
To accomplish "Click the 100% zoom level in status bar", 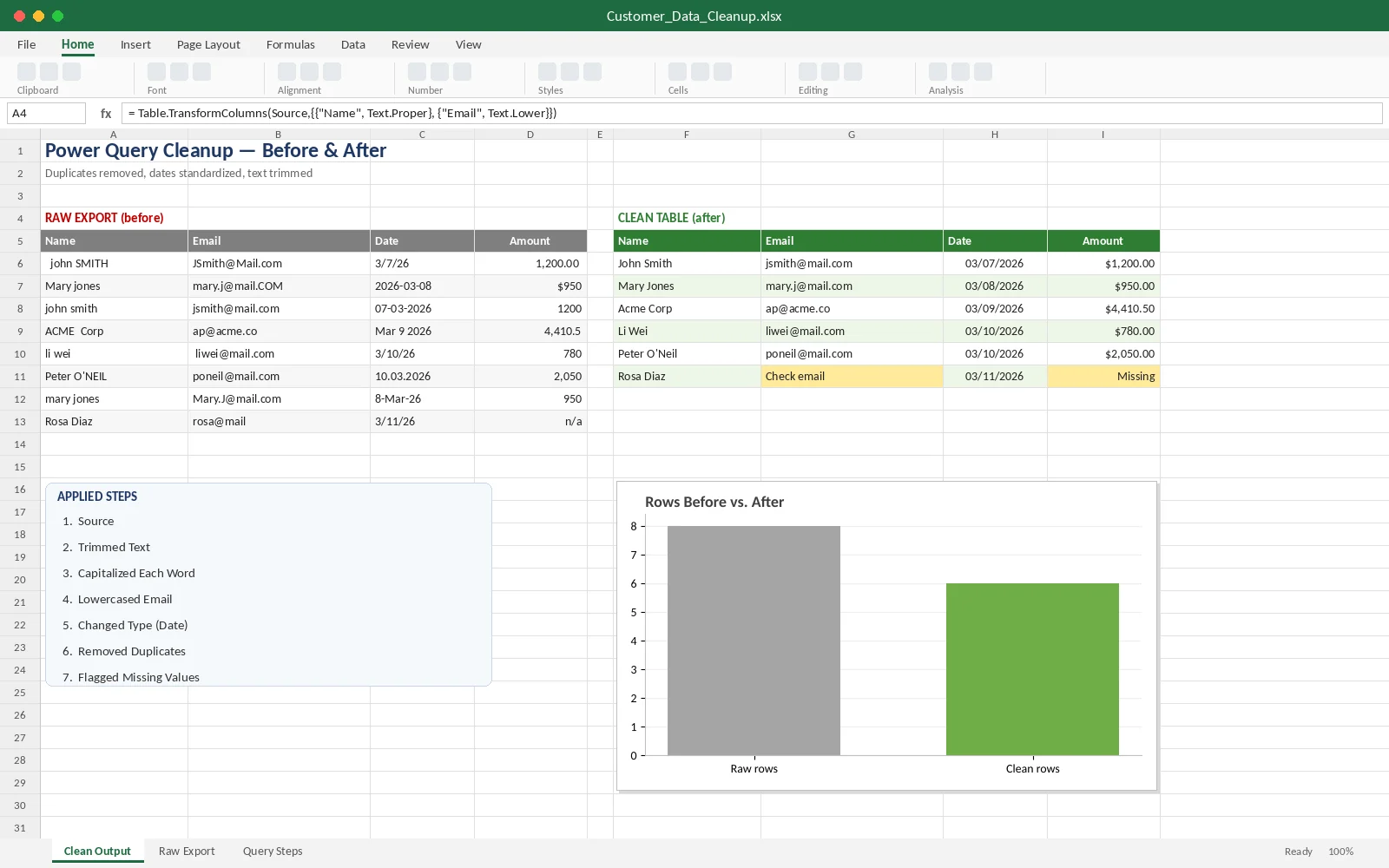I will point(1340,852).
